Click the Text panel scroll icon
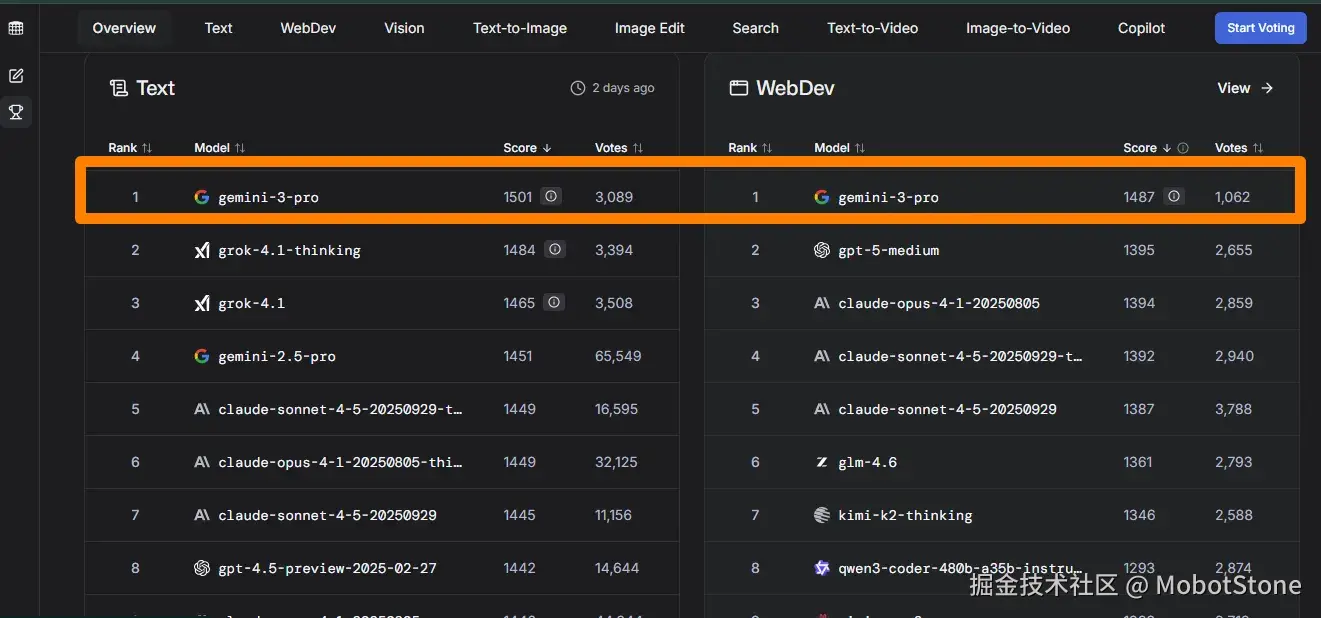This screenshot has width=1321, height=618. tap(118, 88)
